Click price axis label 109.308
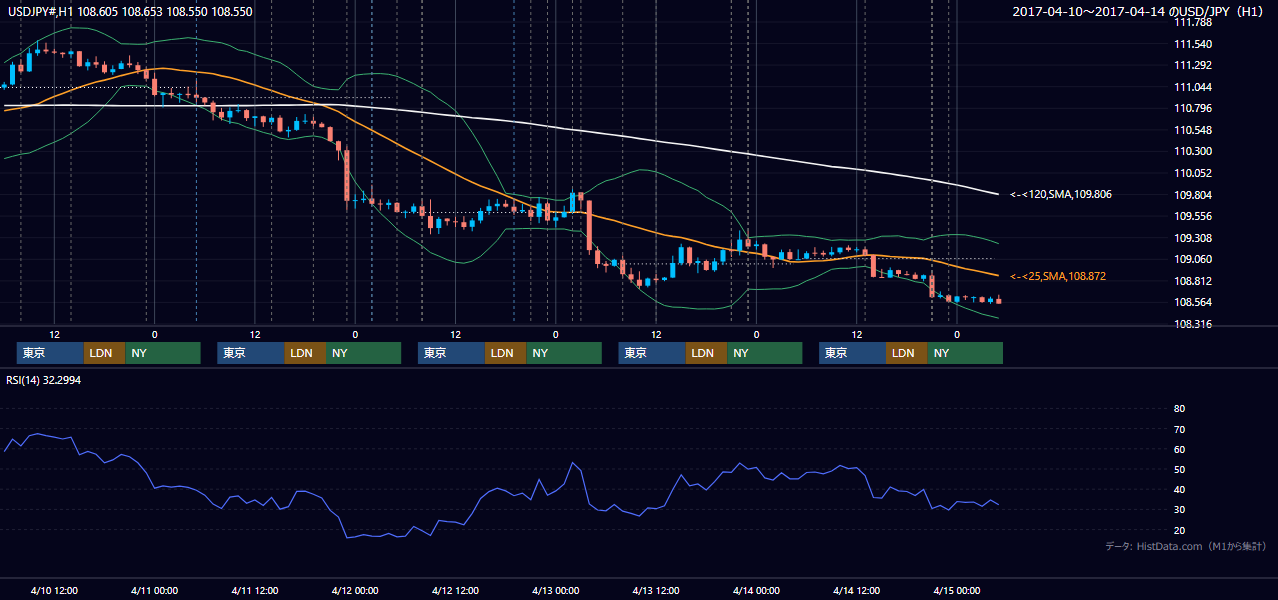The height and width of the screenshot is (600, 1278). tap(1193, 238)
